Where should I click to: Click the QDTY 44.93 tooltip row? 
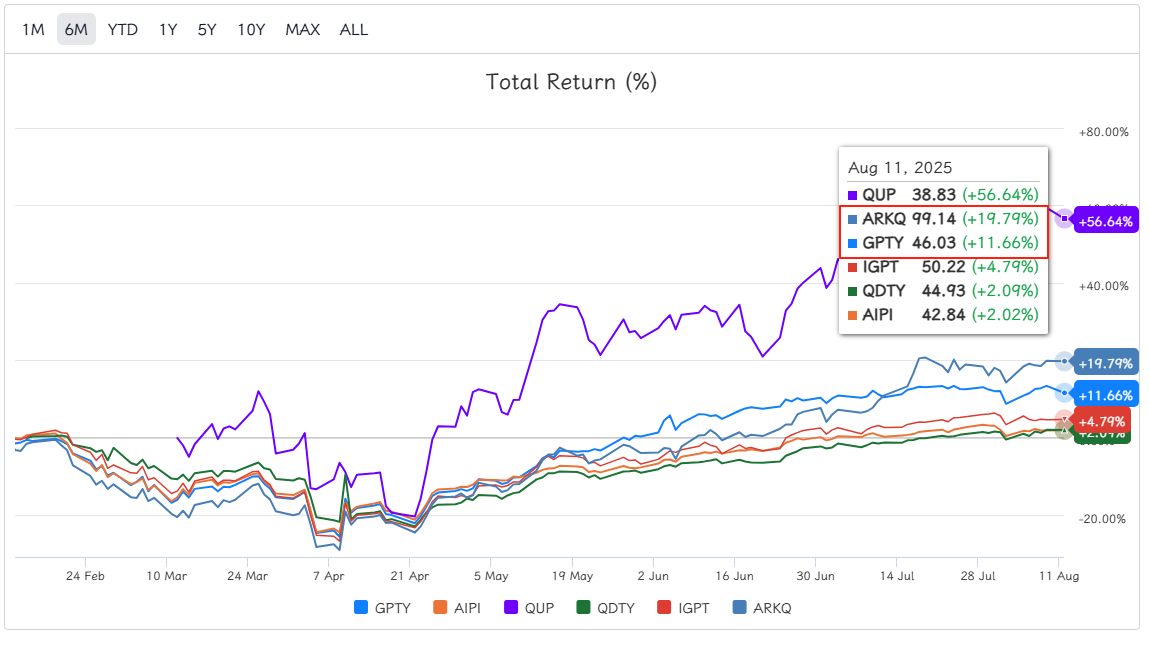tap(943, 291)
